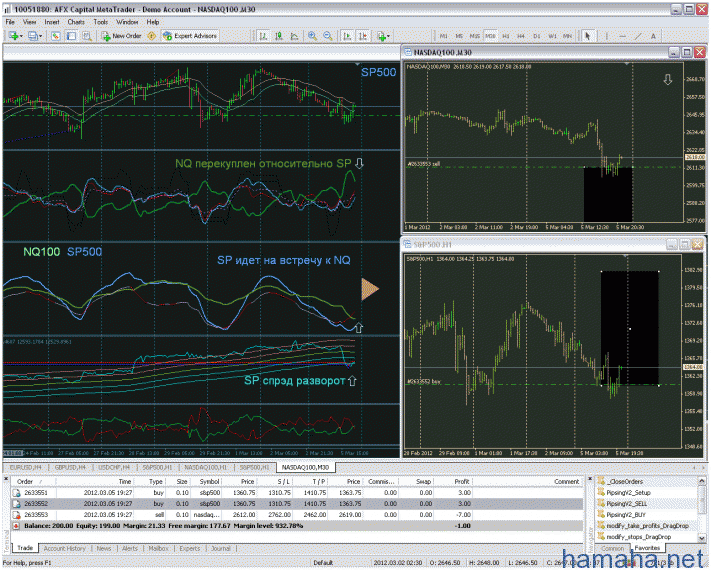This screenshot has height=570, width=711.
Task: Select the M30 timeframe button
Action: [x=490, y=36]
